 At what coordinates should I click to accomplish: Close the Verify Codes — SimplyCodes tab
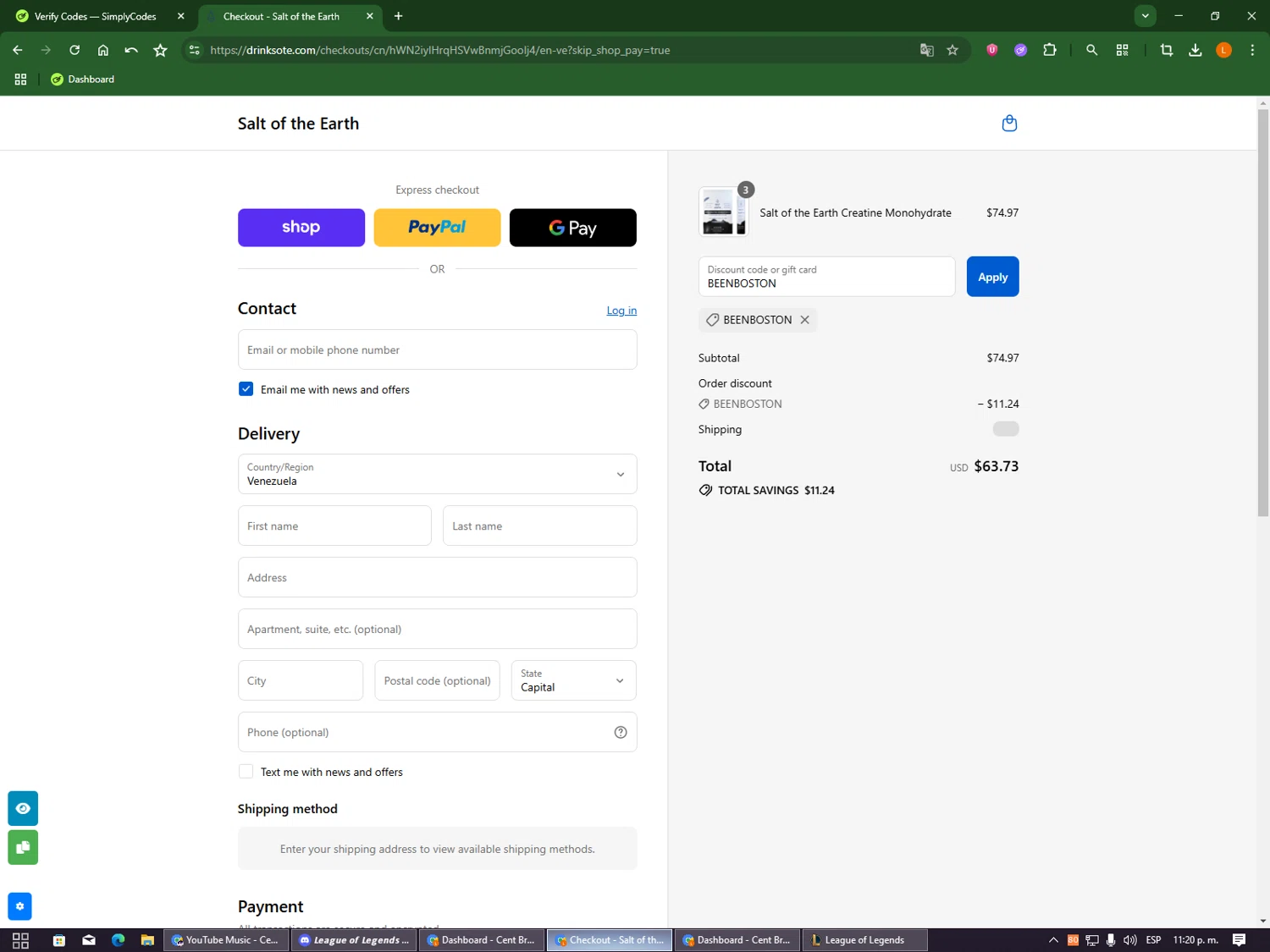[x=180, y=16]
